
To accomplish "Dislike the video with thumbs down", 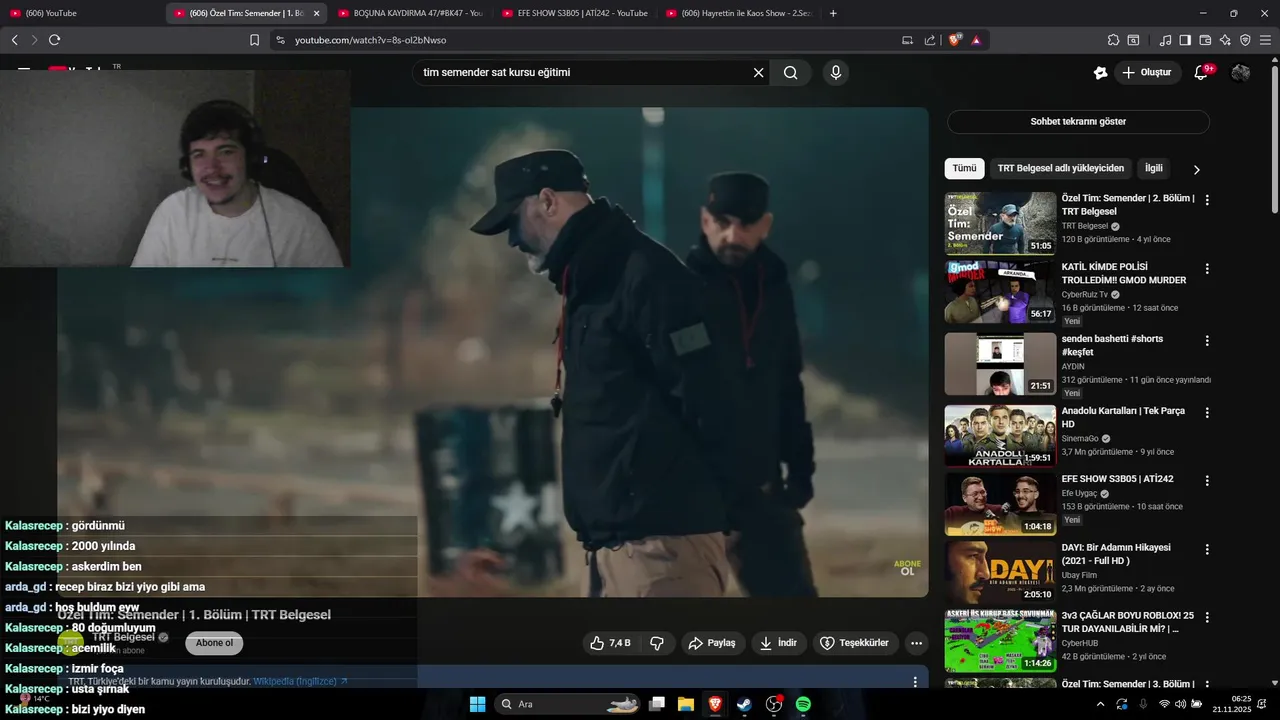I will [x=657, y=643].
